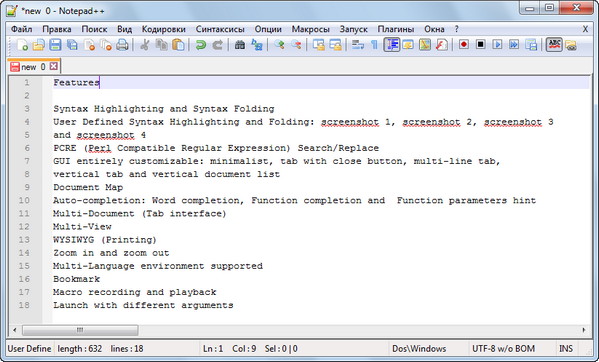Open Find with the binoculars icon
The image size is (599, 362).
pos(240,45)
